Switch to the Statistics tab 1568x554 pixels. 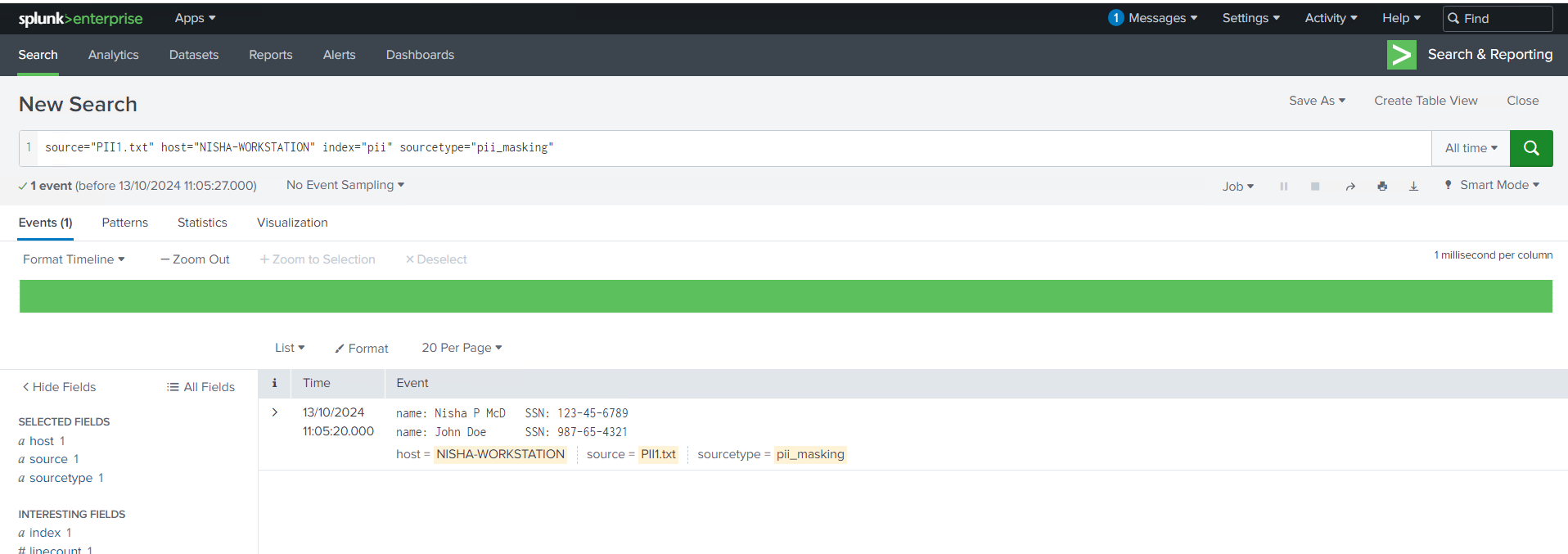click(x=202, y=223)
